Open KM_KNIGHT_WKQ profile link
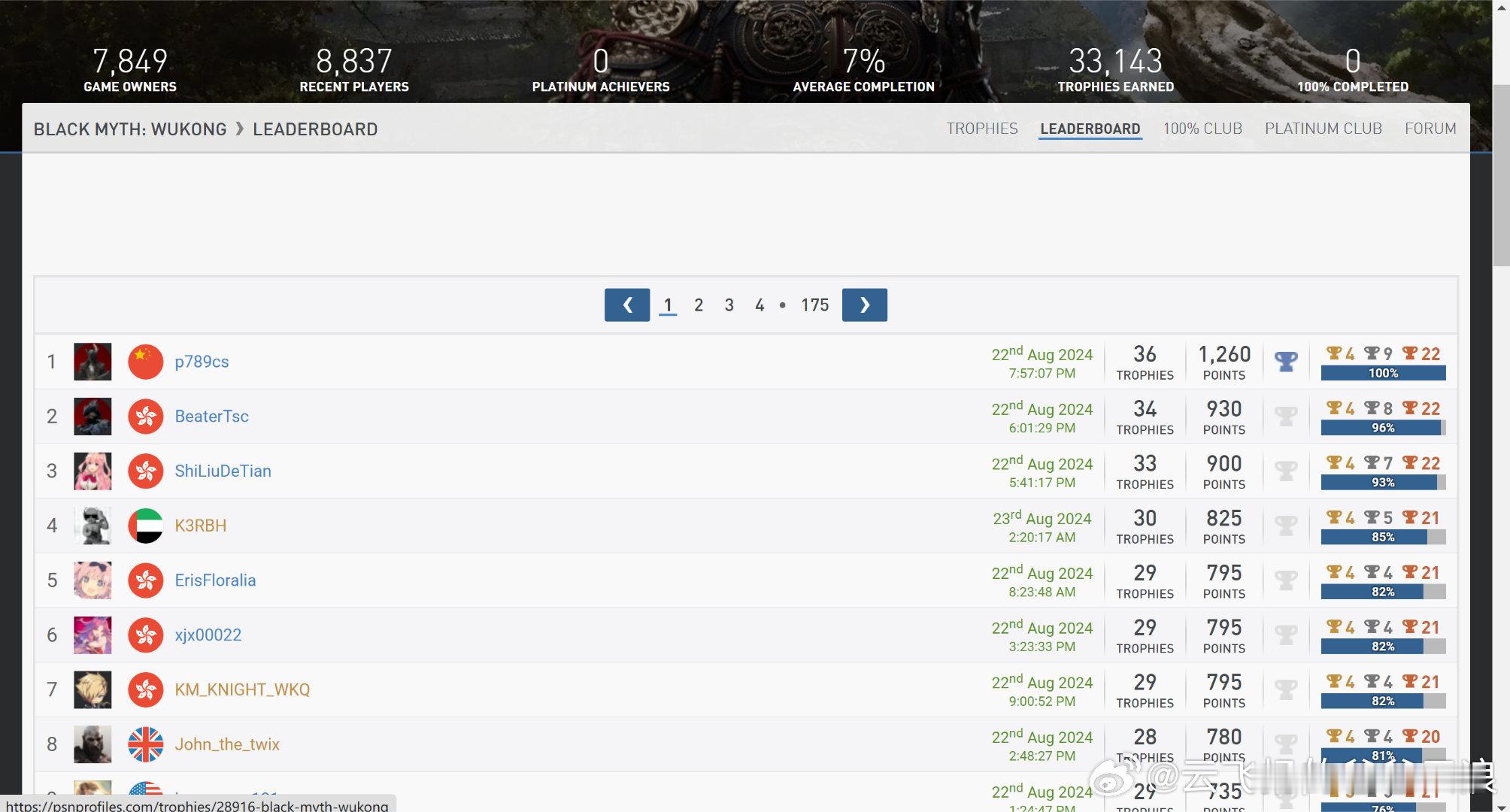1510x812 pixels. point(242,689)
